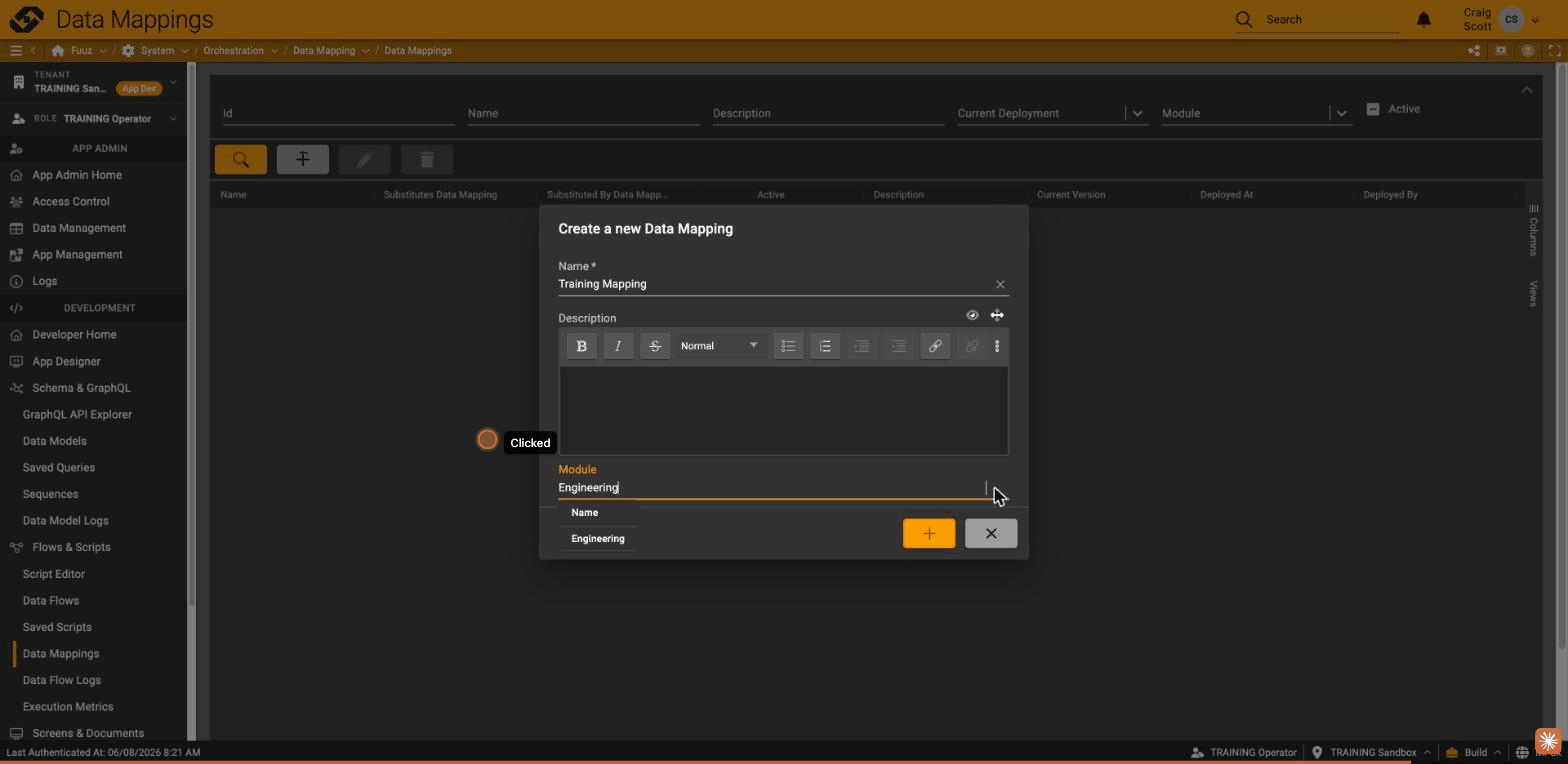Click the orange search button in toolbar
Viewport: 1568px width, 764px height.
pyautogui.click(x=241, y=159)
